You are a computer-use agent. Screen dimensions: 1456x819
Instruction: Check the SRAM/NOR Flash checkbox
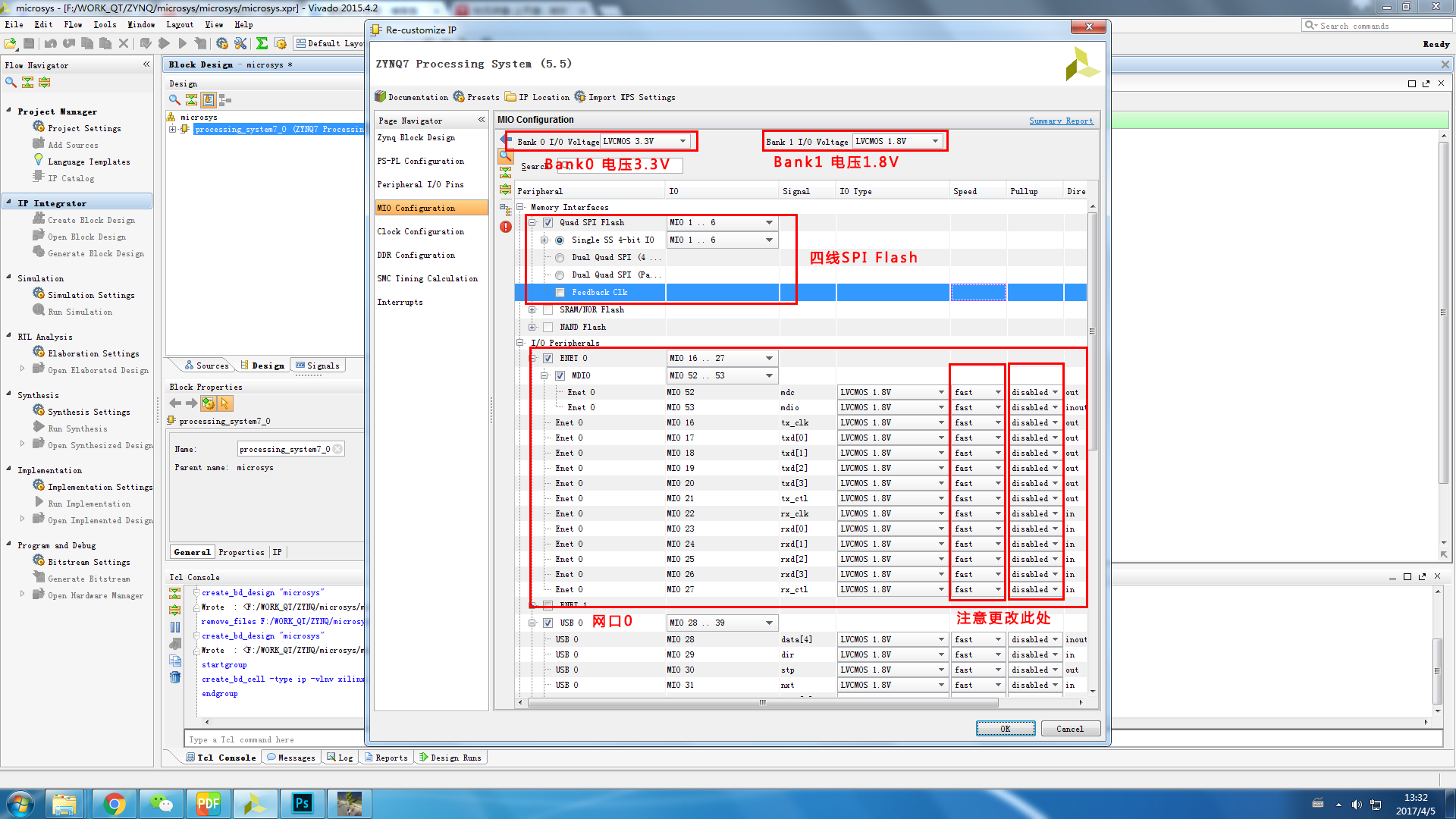[x=548, y=310]
